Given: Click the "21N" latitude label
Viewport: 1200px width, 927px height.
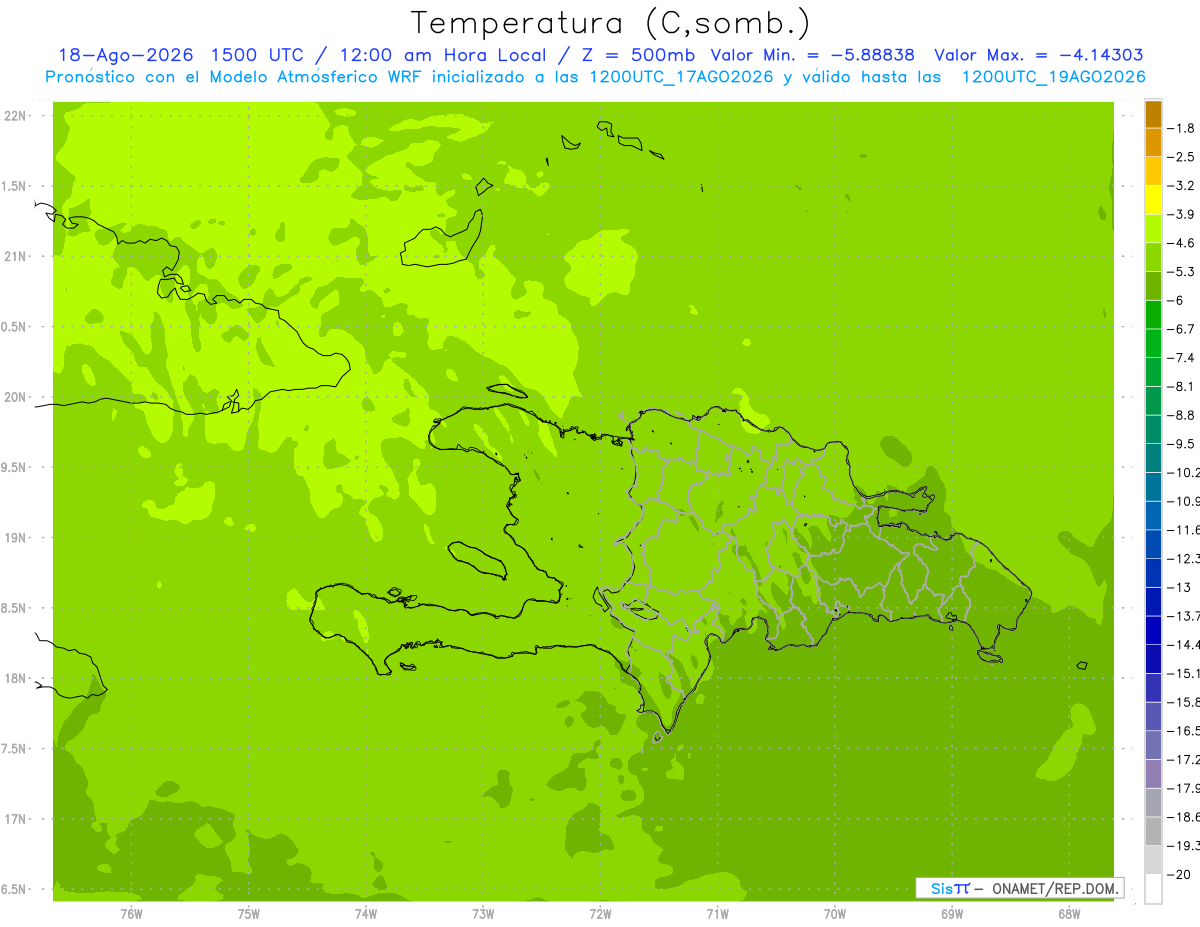Looking at the screenshot, I should point(15,256).
